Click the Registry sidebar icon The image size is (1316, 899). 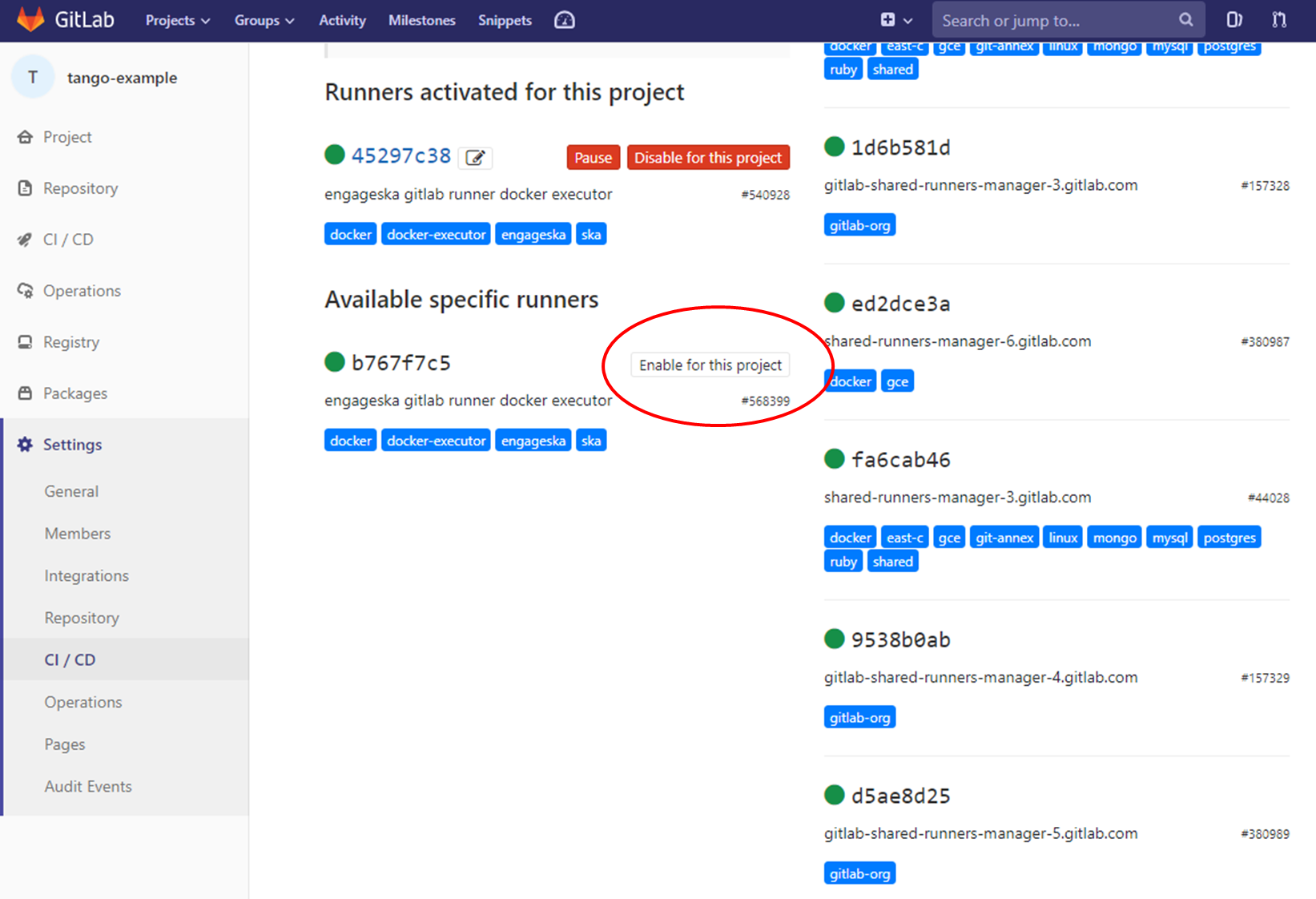coord(26,342)
